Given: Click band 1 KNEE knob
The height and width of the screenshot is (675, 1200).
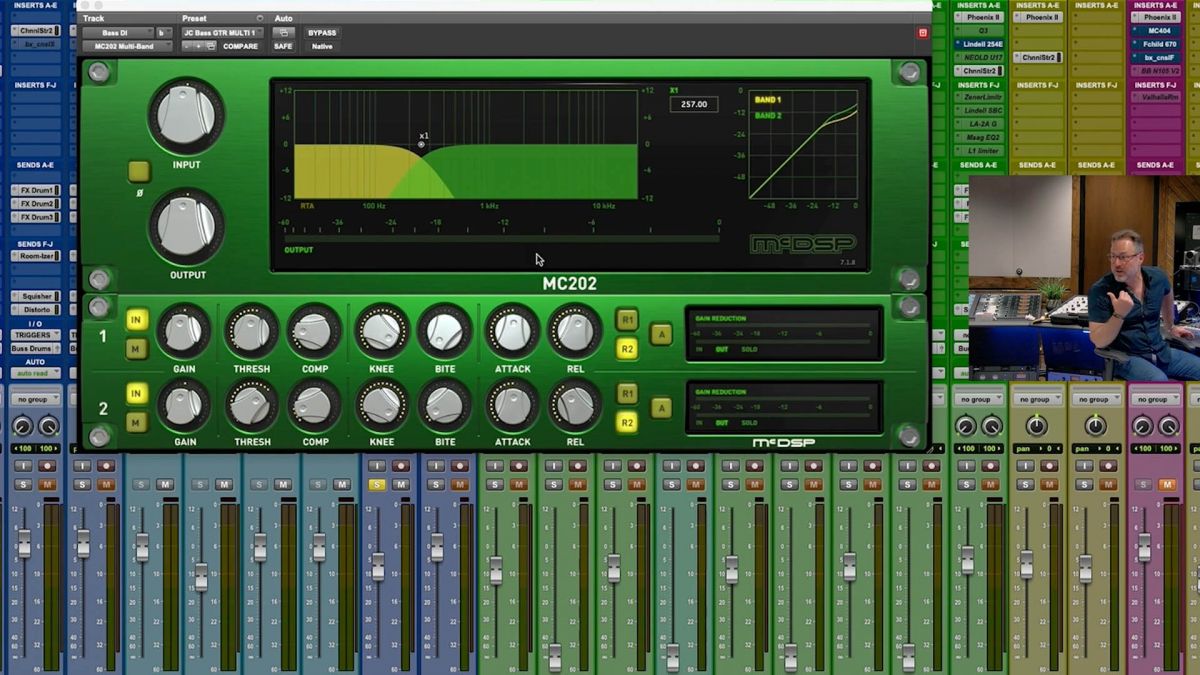Looking at the screenshot, I should point(382,332).
